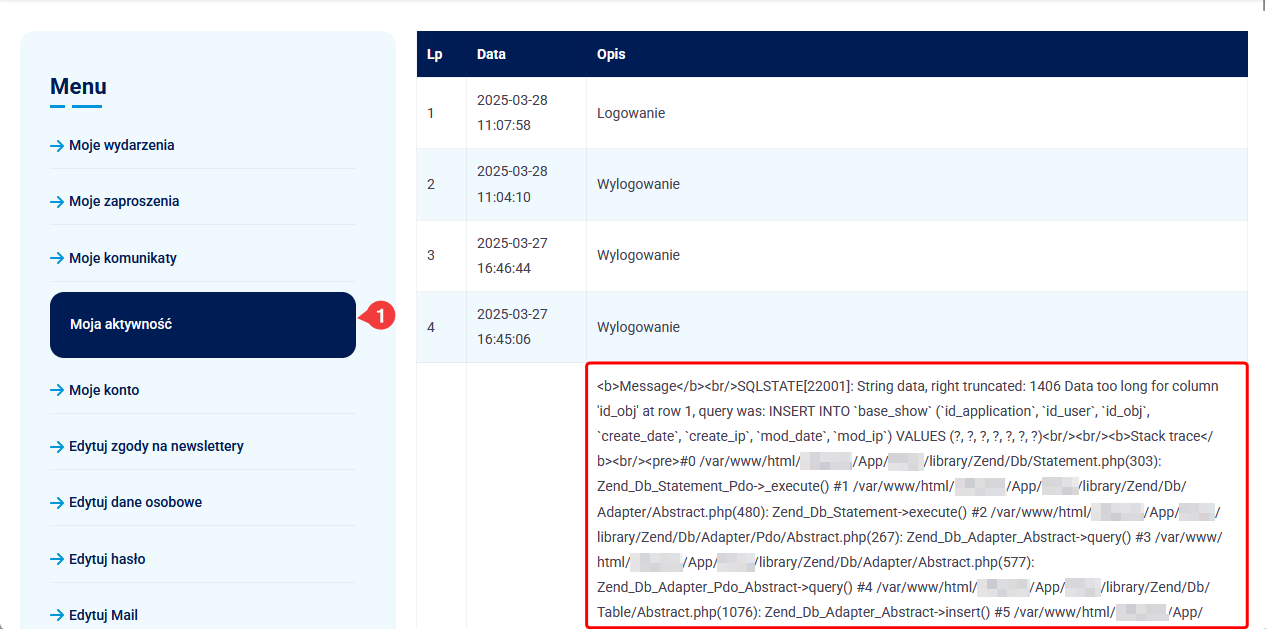Click the Lp column header
The height and width of the screenshot is (629, 1266).
coord(434,54)
